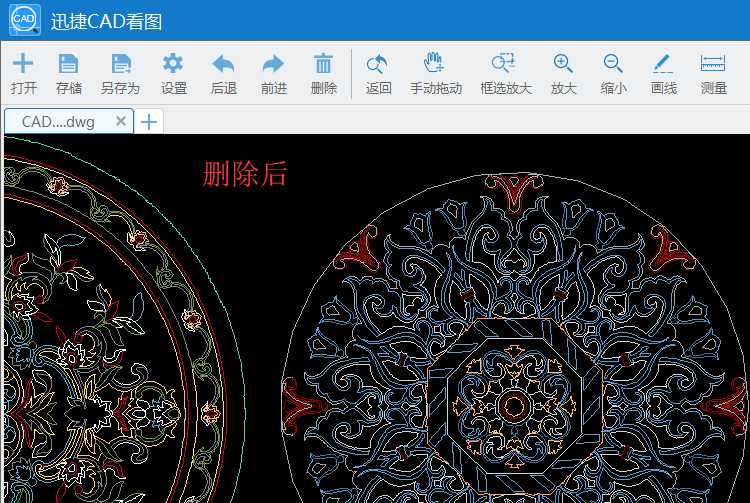Choose 另存为 (Save As) icon
The image size is (750, 503).
pos(121,64)
